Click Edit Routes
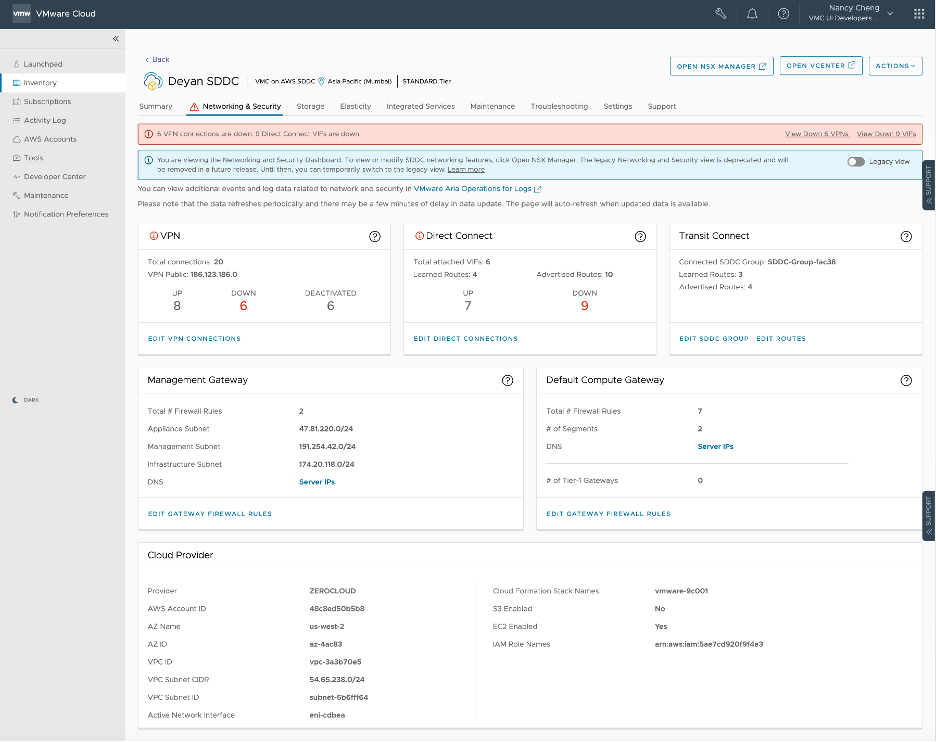This screenshot has width=936, height=742. click(781, 338)
